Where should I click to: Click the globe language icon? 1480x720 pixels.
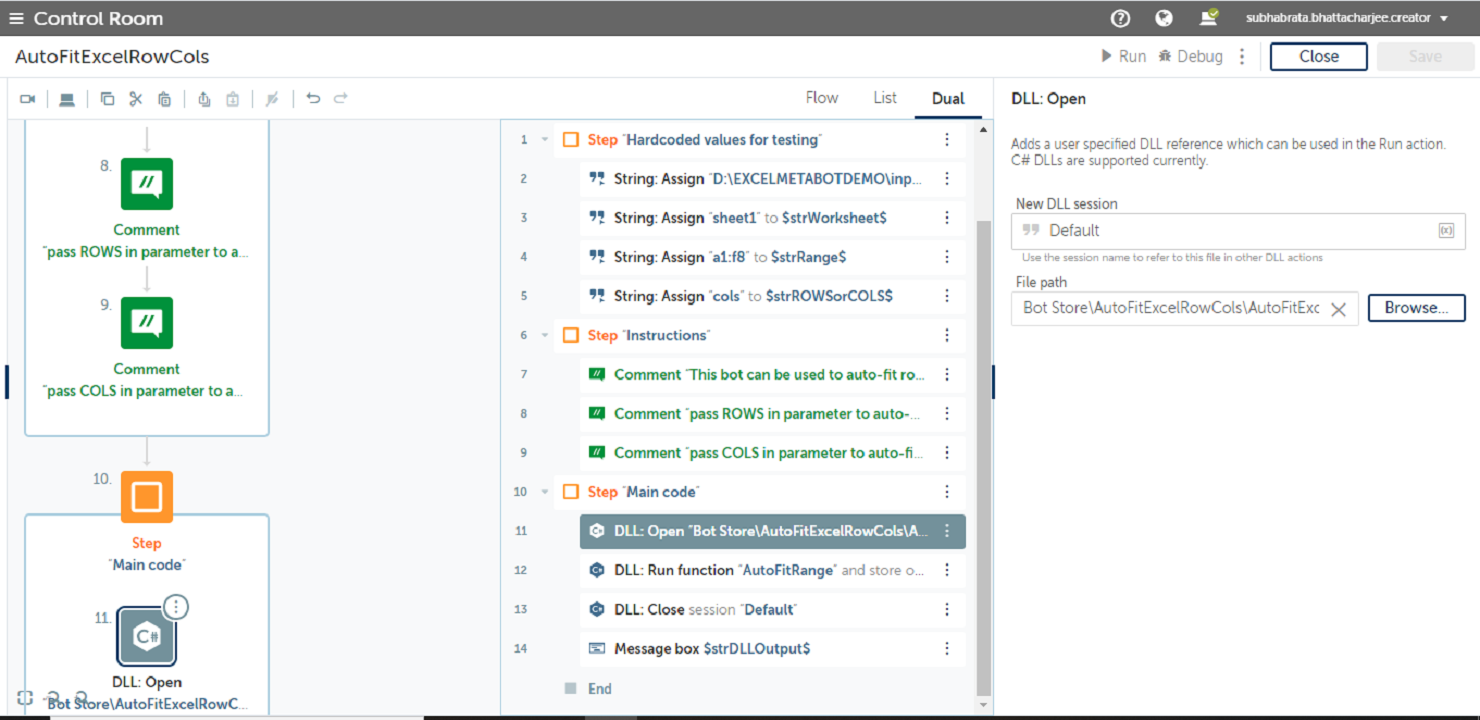(x=1164, y=18)
